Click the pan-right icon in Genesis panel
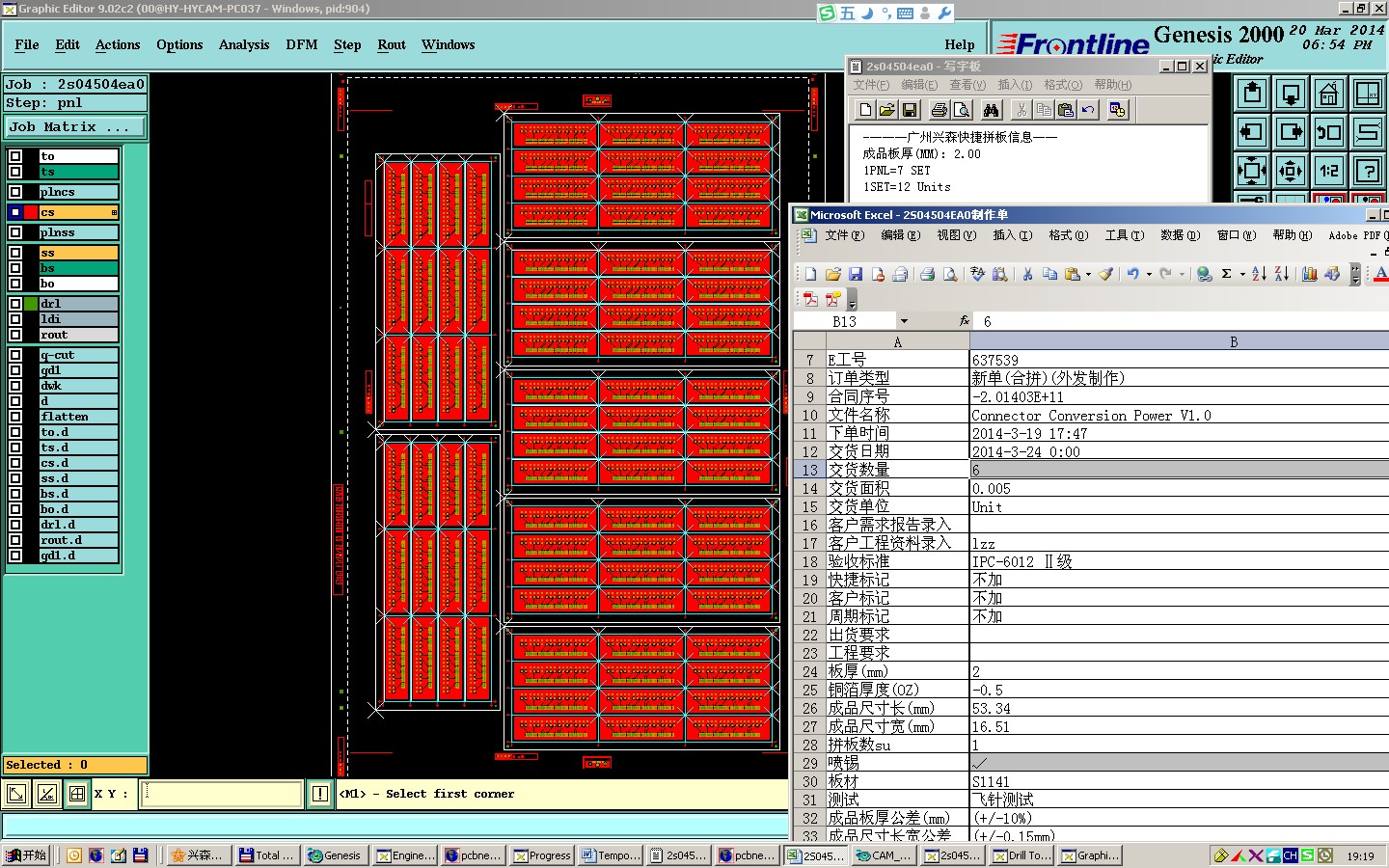This screenshot has width=1389, height=868. click(1291, 132)
